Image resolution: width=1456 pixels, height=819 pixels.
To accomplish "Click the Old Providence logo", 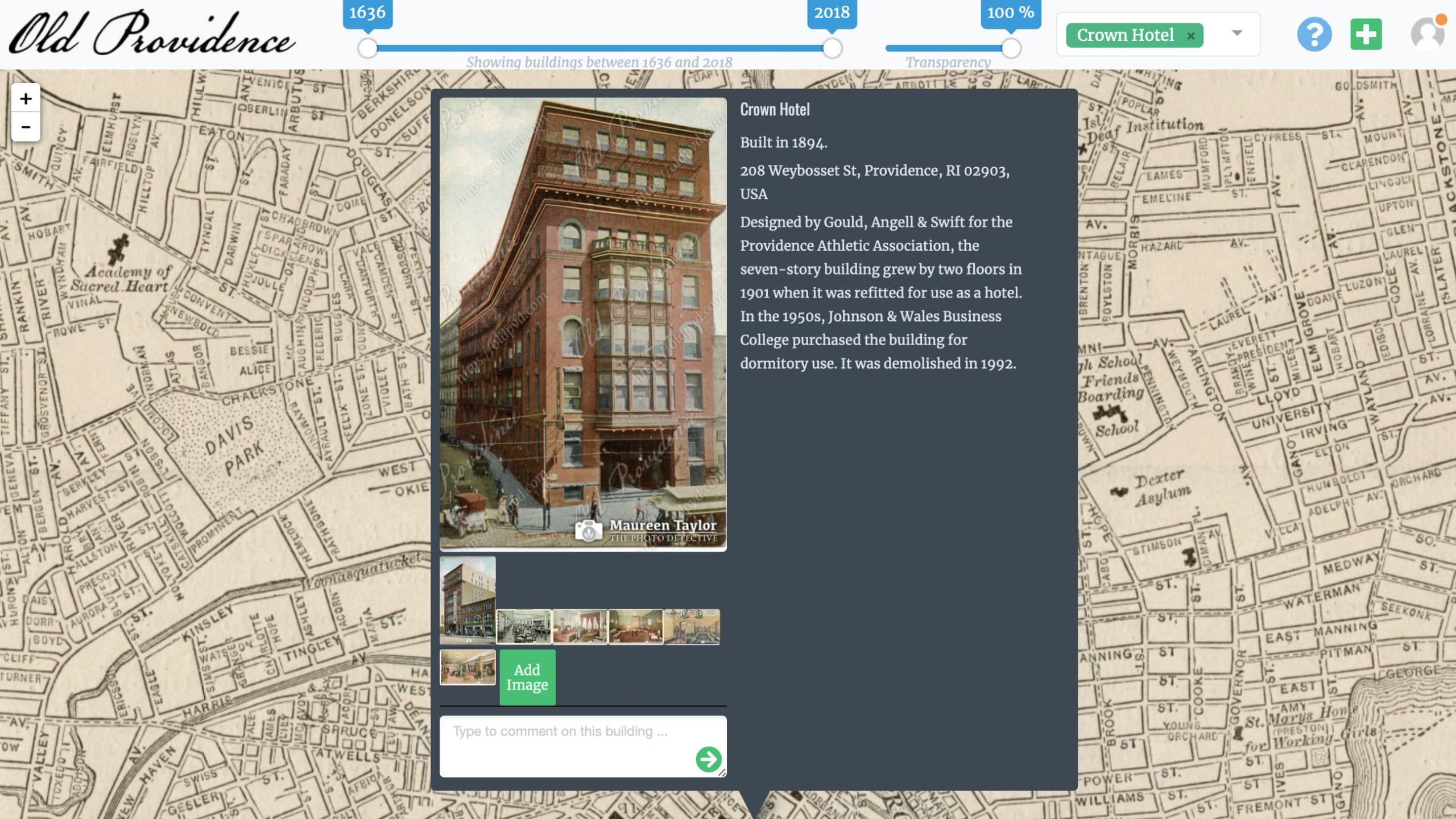I will coord(152,34).
